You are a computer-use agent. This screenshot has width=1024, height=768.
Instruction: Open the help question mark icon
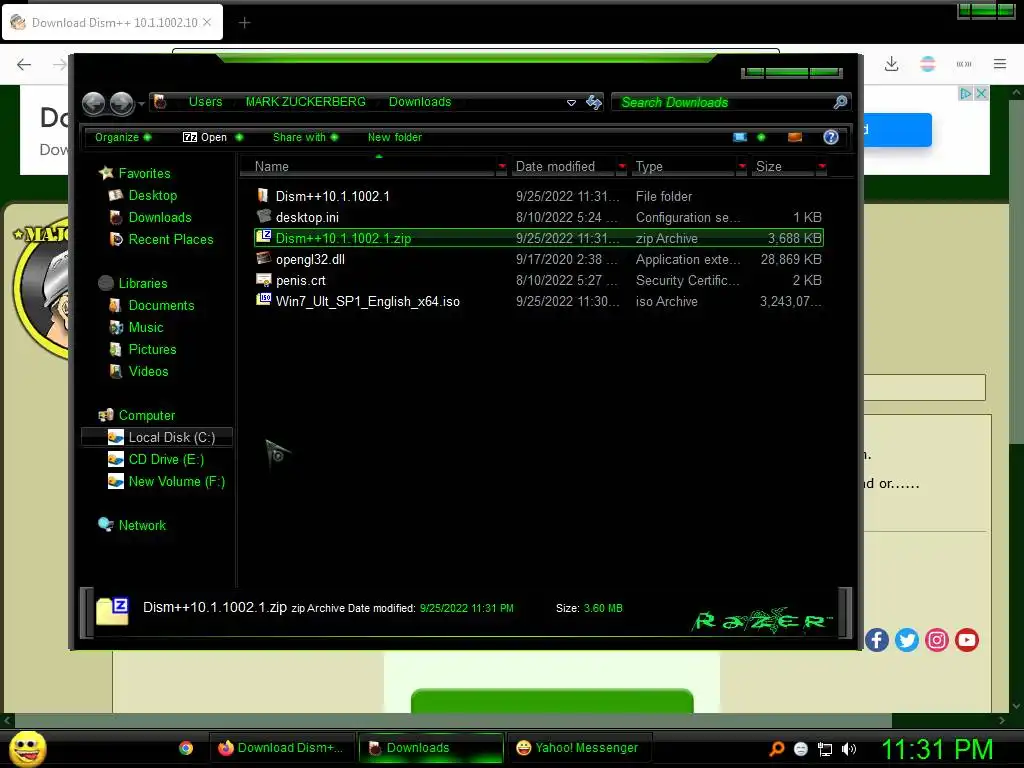[x=831, y=137]
